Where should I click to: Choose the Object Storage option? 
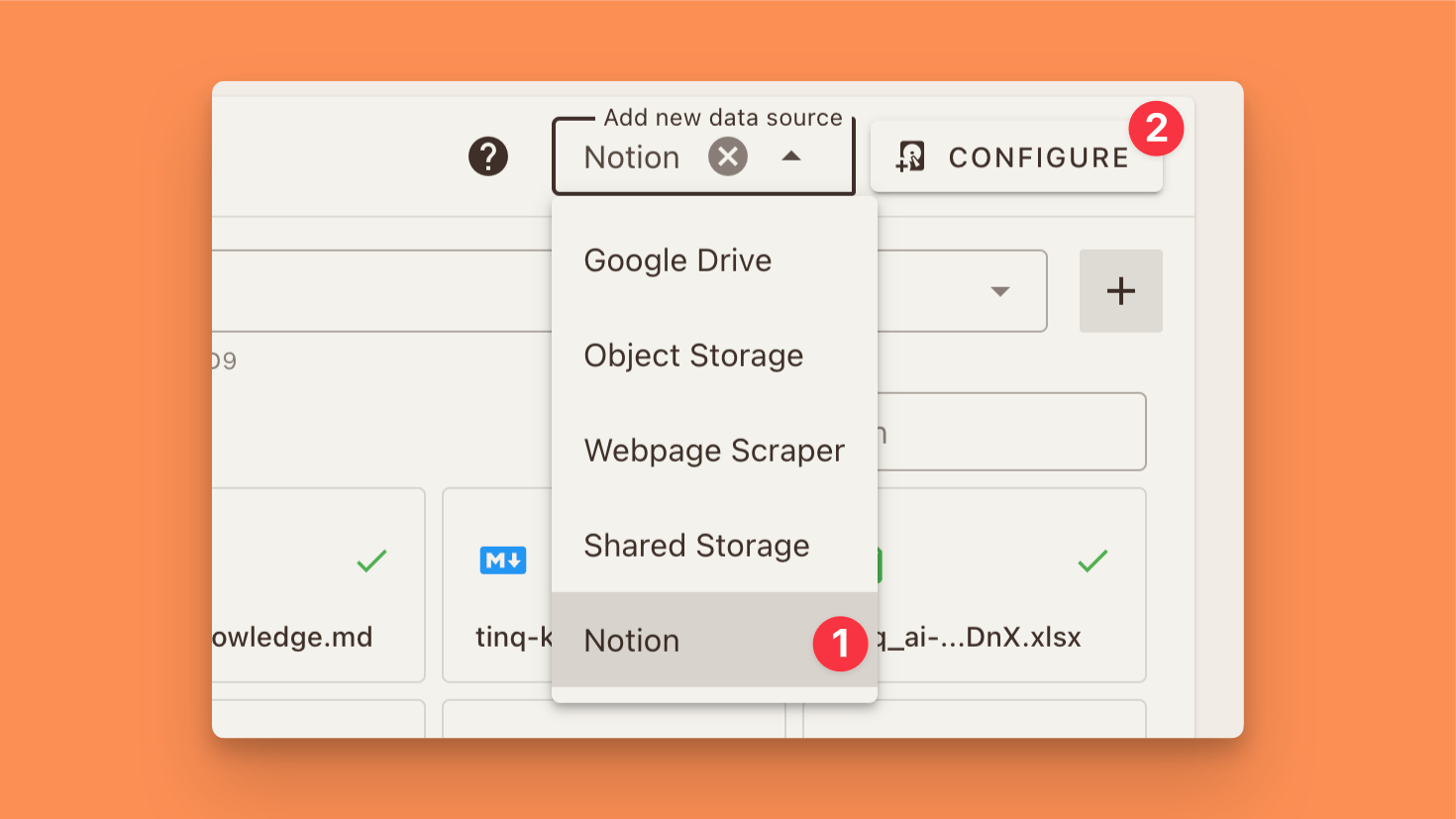[693, 356]
